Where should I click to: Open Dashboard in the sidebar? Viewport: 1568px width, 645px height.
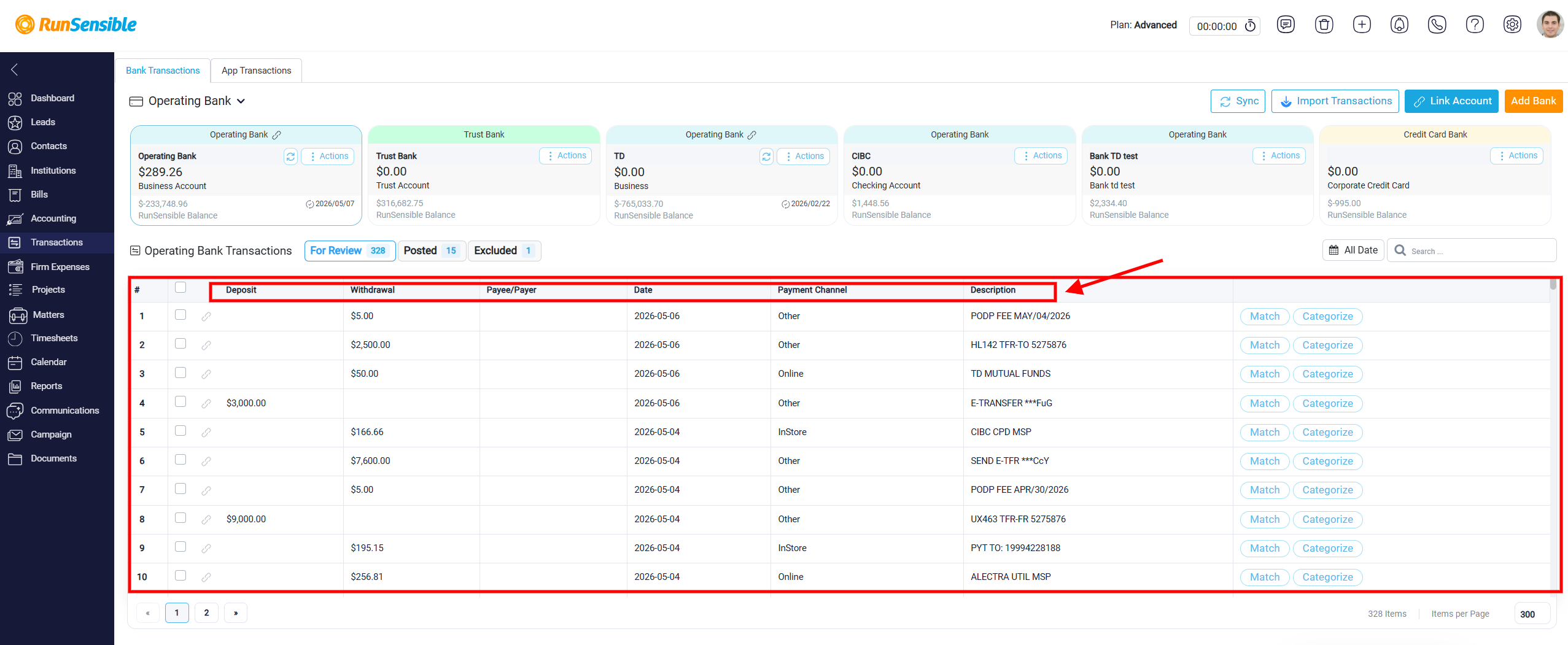click(x=52, y=98)
